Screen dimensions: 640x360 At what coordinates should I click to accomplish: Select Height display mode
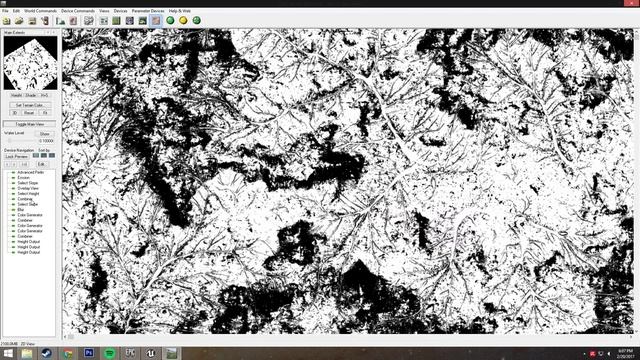(x=16, y=96)
